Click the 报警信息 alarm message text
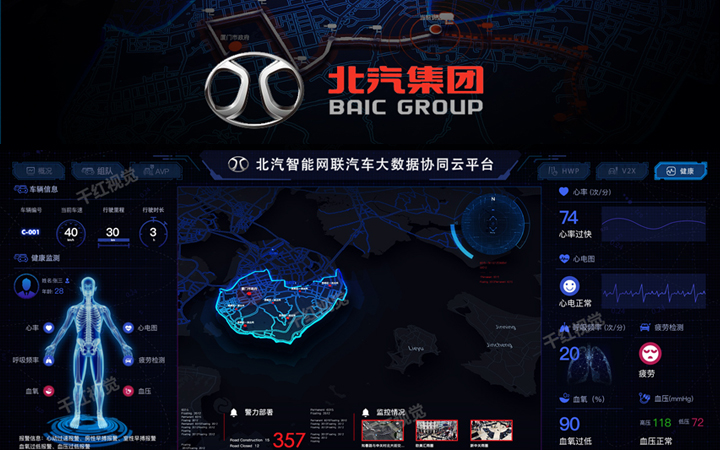 tap(87, 442)
